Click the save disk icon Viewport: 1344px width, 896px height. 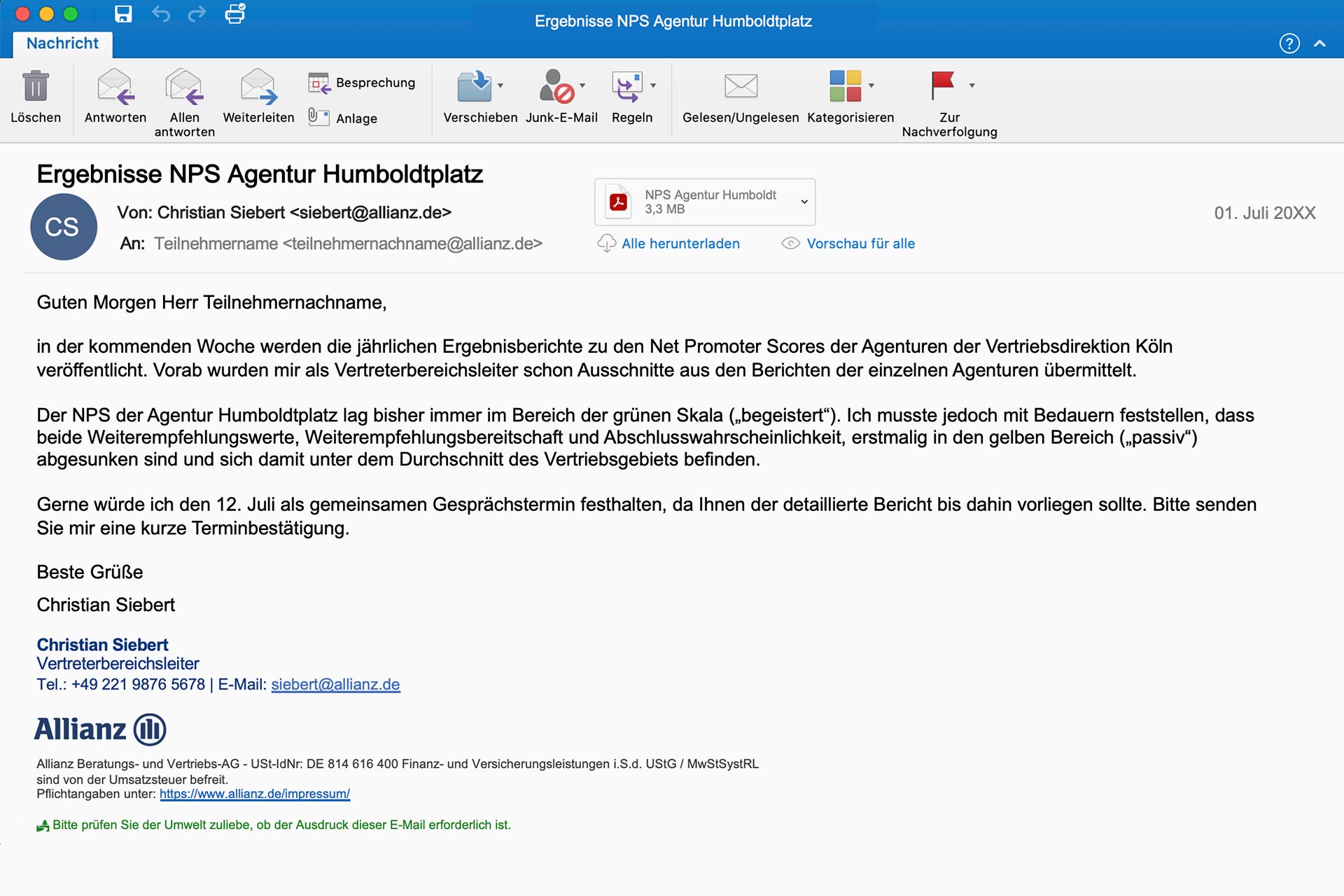(123, 14)
